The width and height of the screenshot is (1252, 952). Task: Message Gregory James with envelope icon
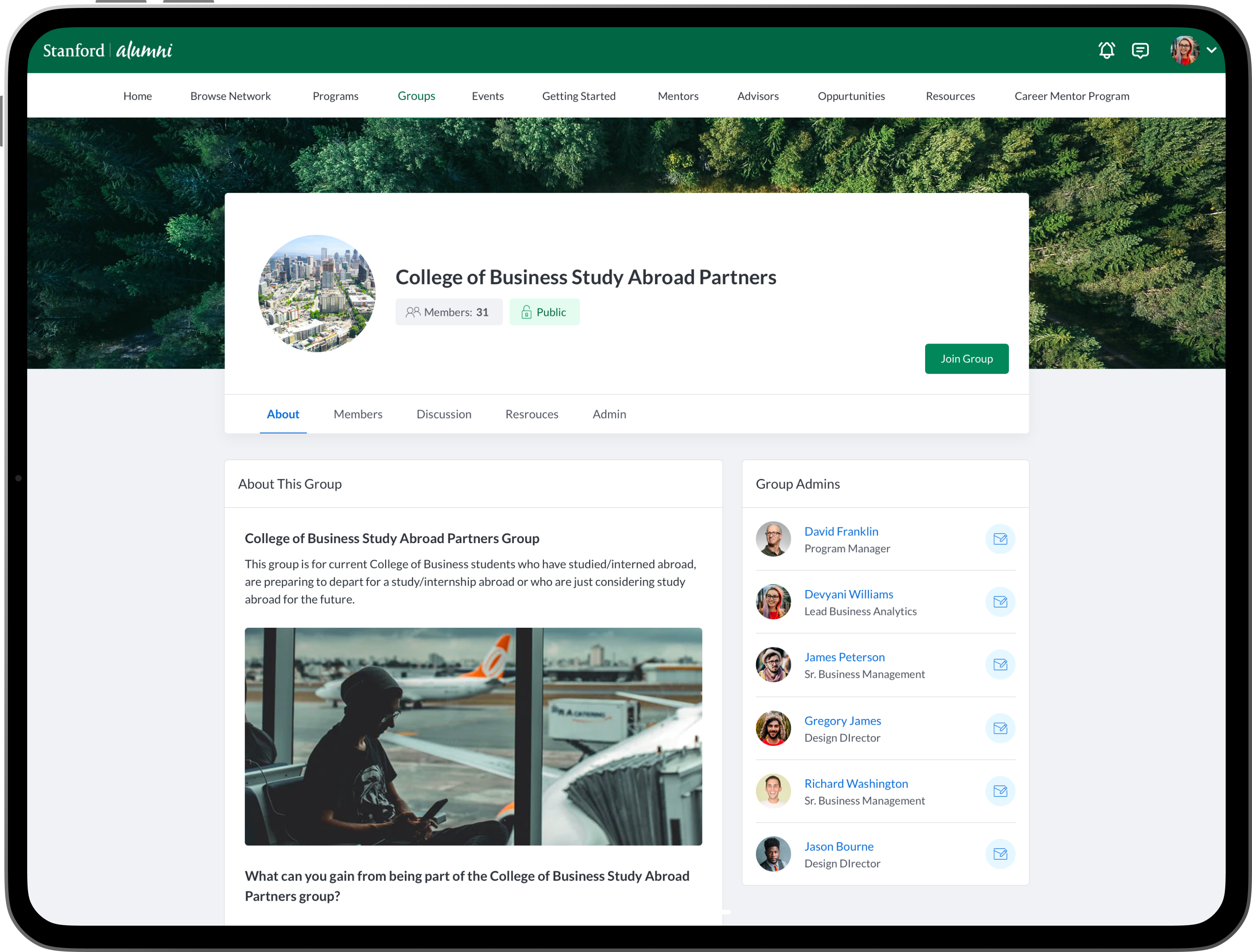pyautogui.click(x=1000, y=728)
